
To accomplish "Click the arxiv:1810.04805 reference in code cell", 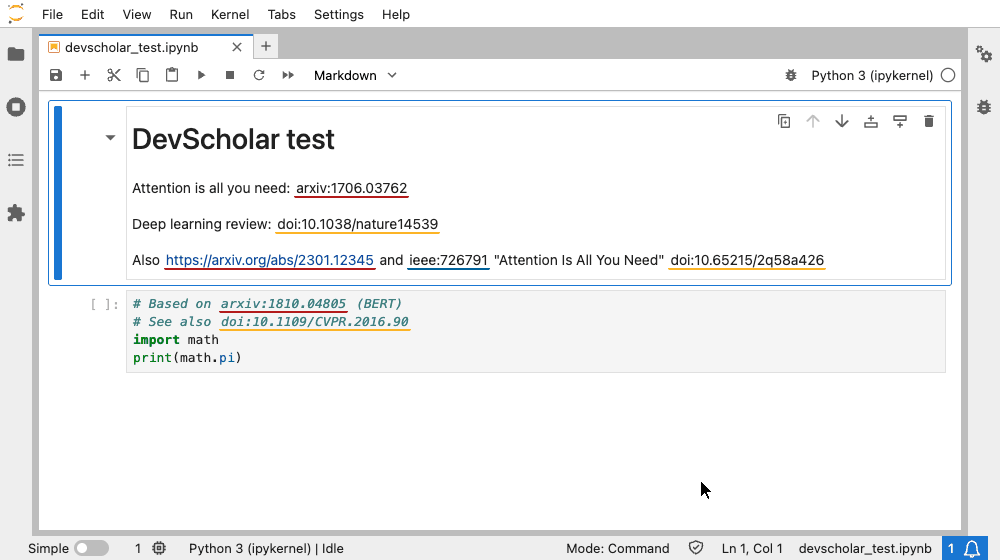I will 283,304.
